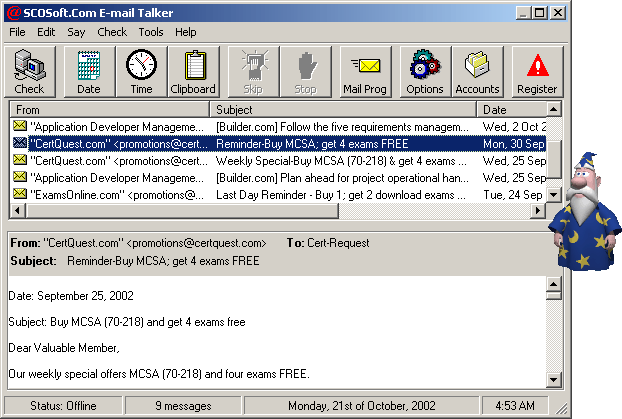This screenshot has height=419, width=622.
Task: Click the Stop hand toolbar icon
Action: 305,72
